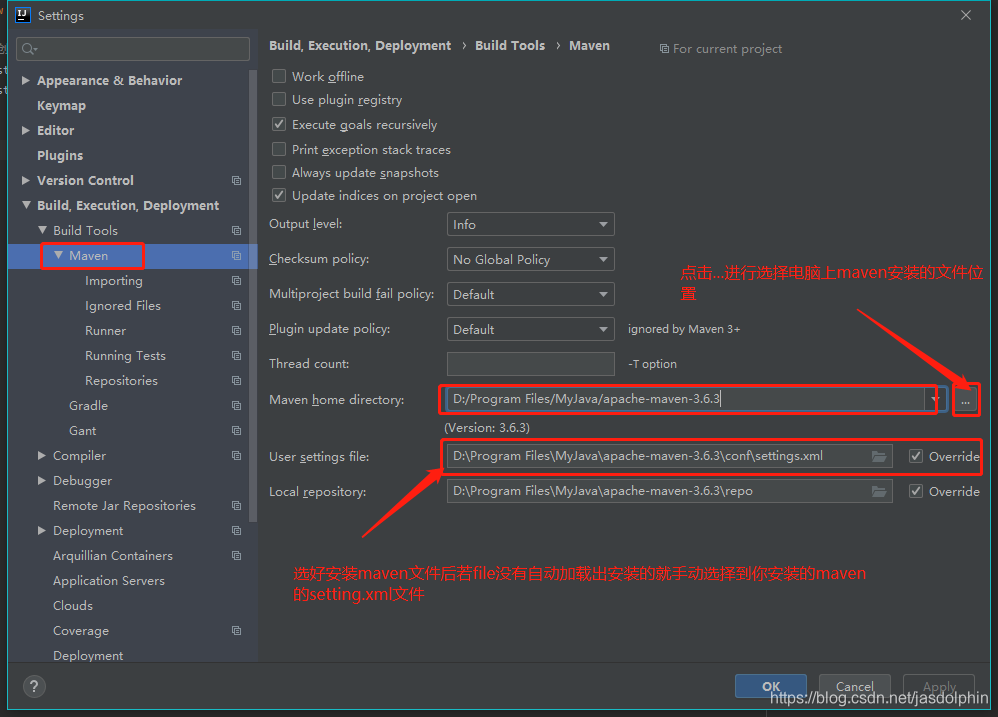Click the Thread count input field
Image resolution: width=998 pixels, height=717 pixels.
531,364
